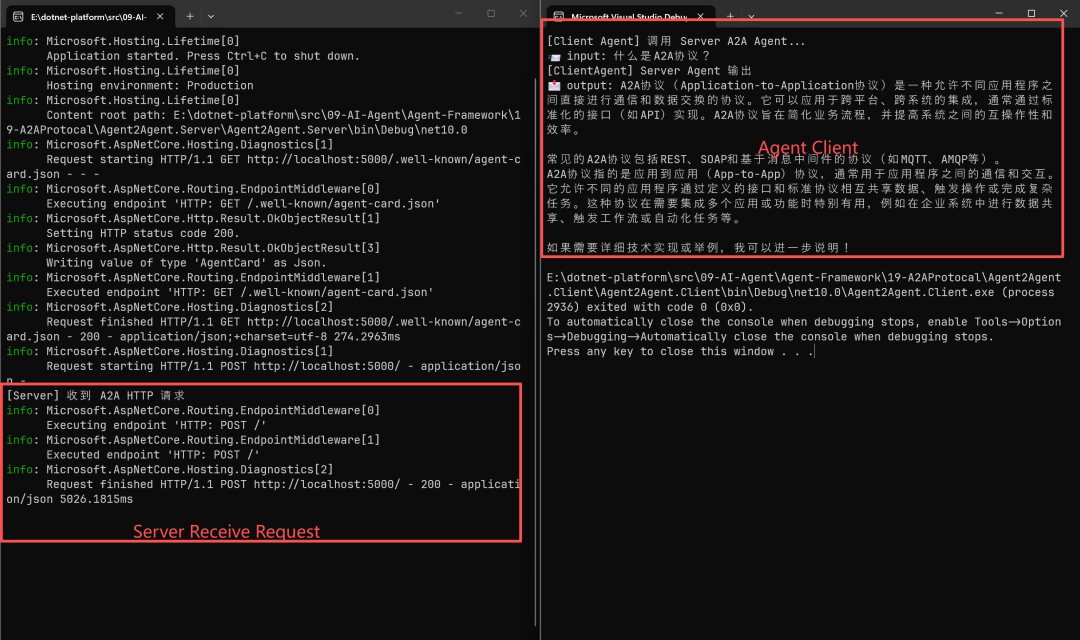Click the terminal icon on the E:\dotnet-platform tab

click(x=19, y=17)
